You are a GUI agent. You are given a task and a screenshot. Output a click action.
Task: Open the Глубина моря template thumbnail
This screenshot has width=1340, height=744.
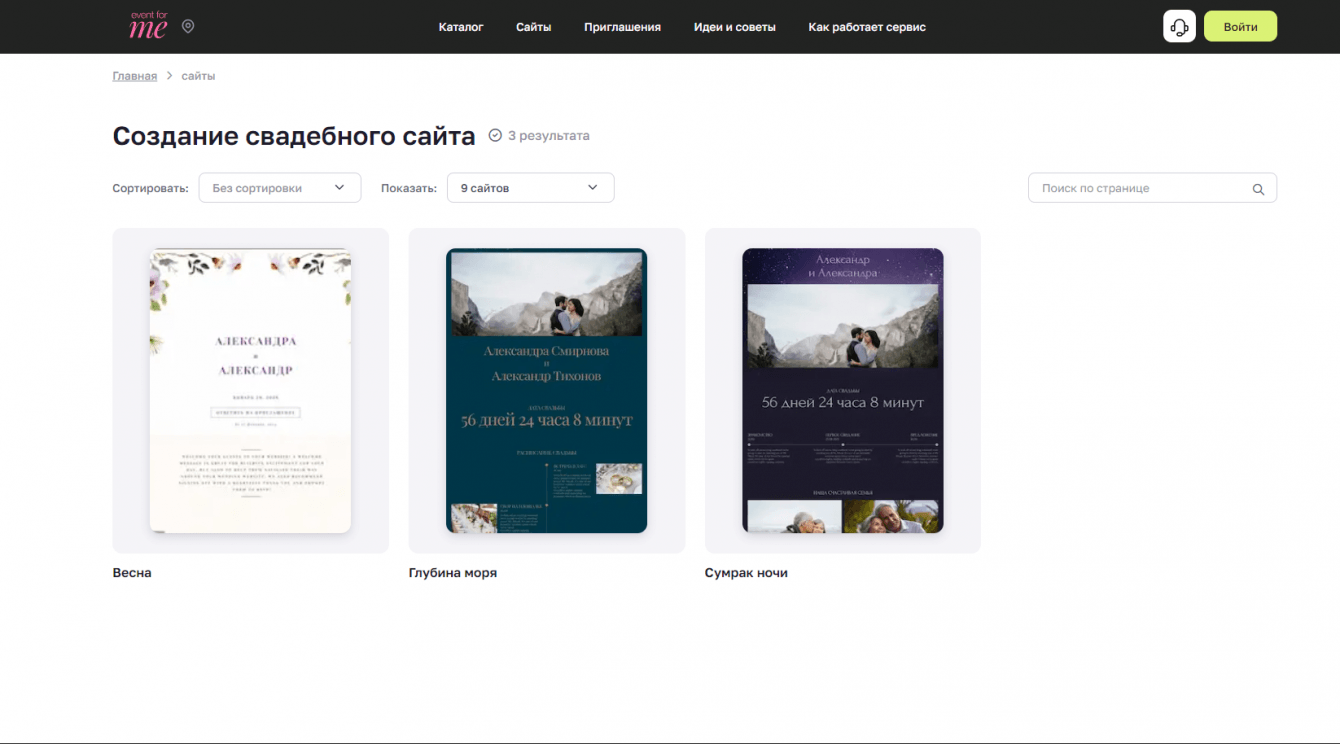point(546,390)
